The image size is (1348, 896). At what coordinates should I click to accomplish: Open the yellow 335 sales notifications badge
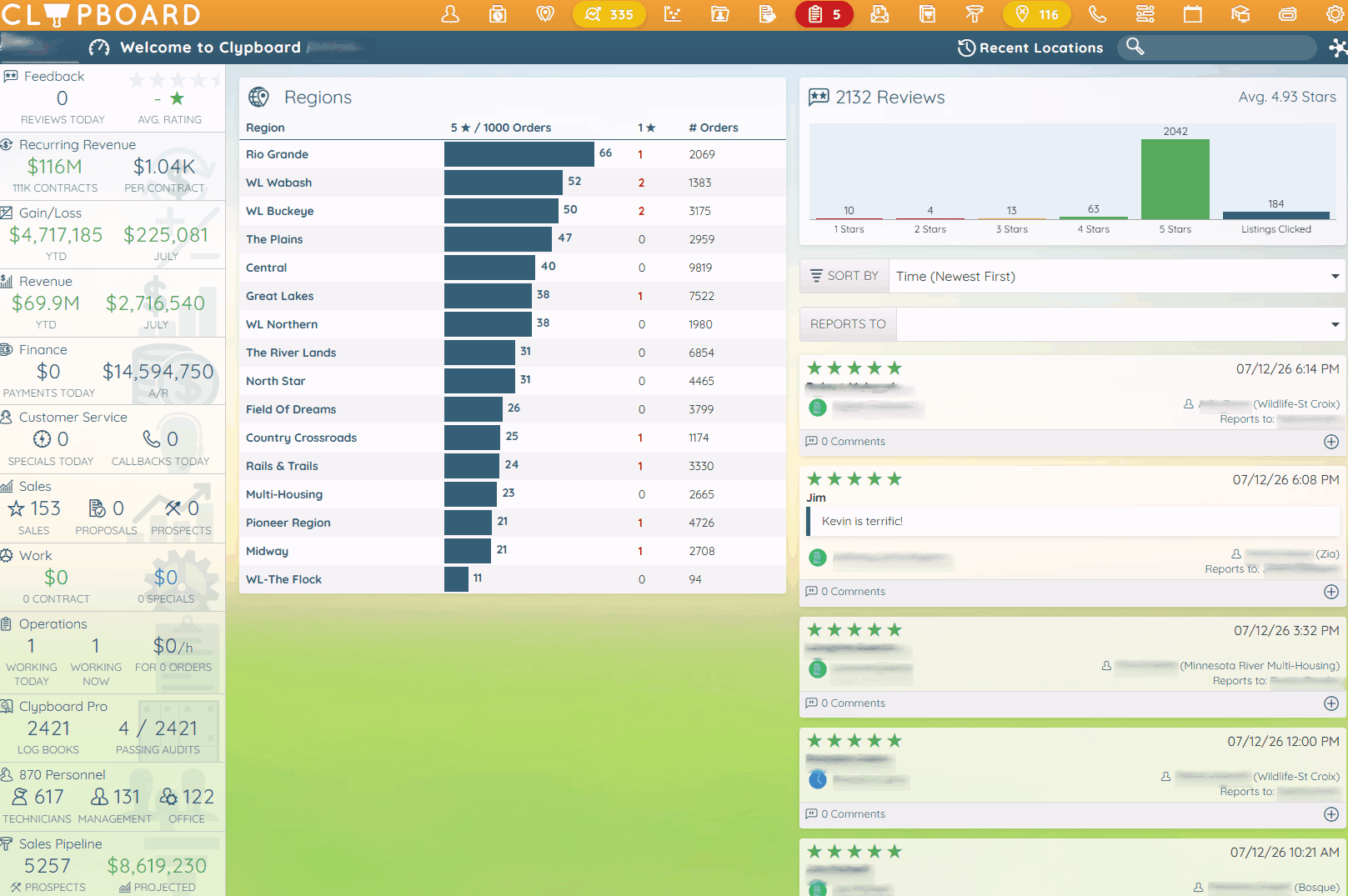(x=609, y=14)
